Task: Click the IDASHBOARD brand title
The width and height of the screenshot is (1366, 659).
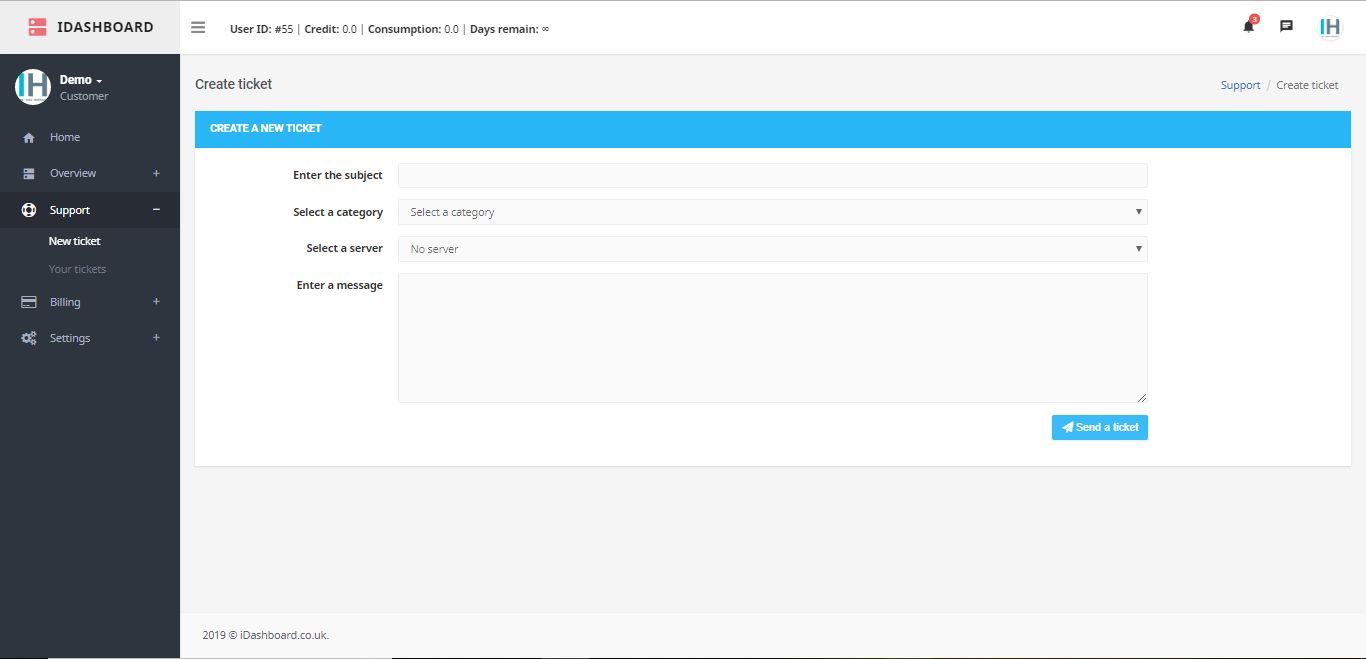Action: pos(106,27)
